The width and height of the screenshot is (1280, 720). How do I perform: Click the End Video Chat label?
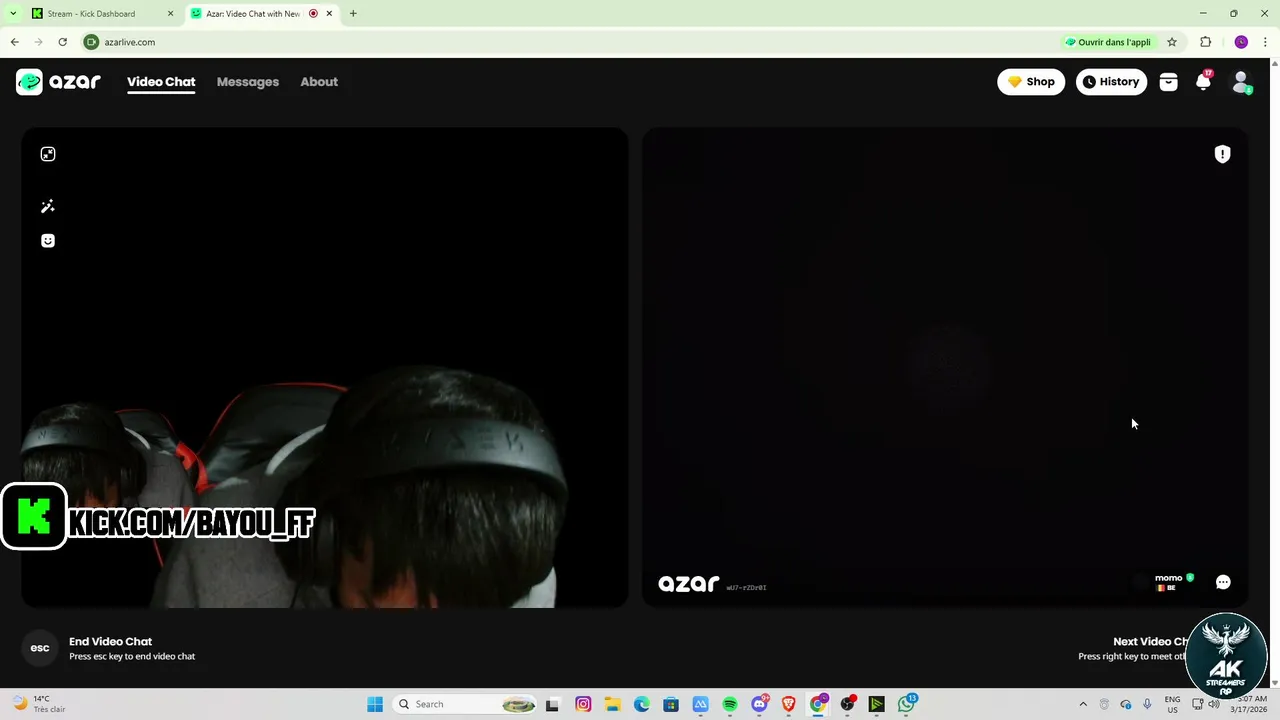[110, 641]
